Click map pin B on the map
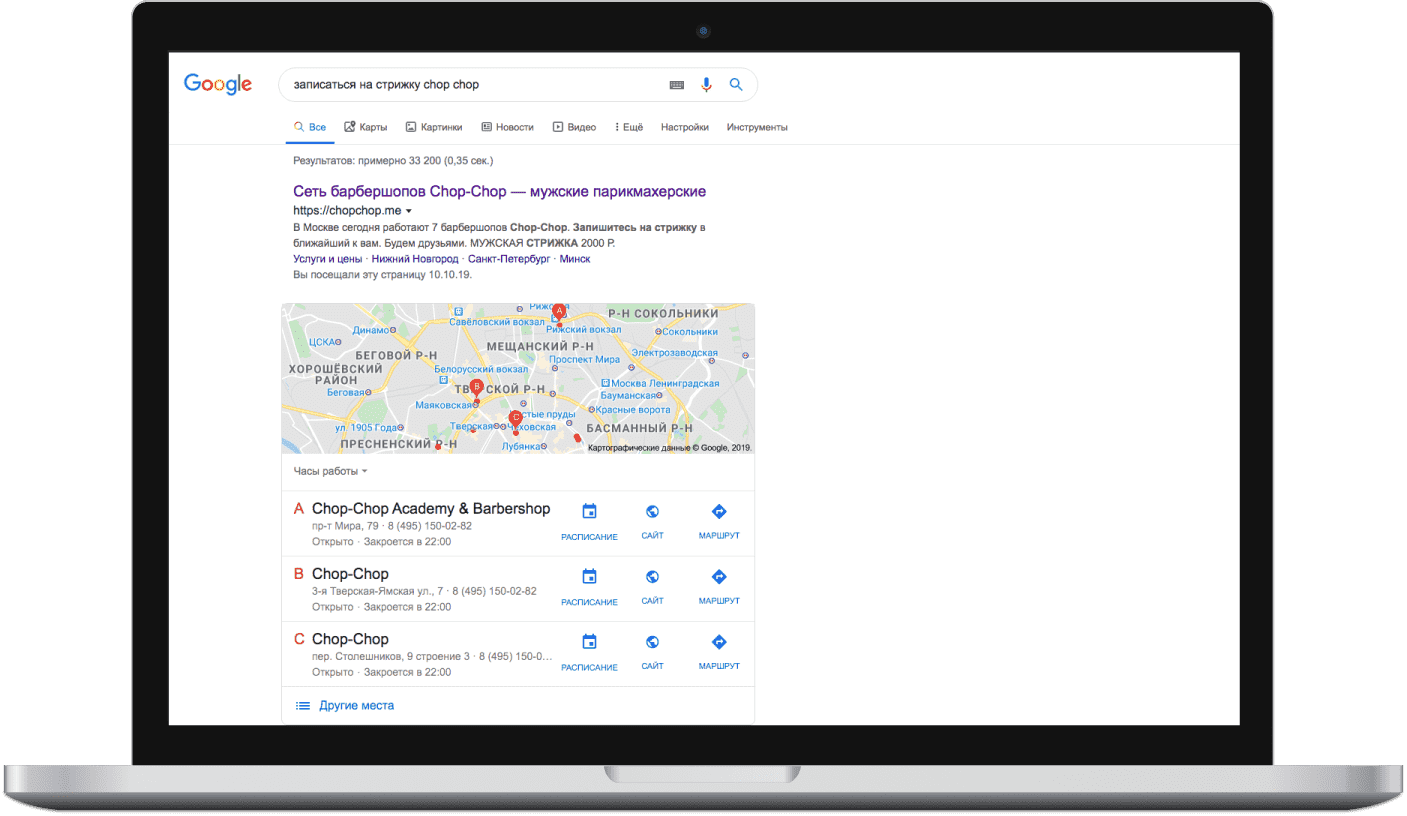Screen dimensions: 1407x816 point(476,387)
